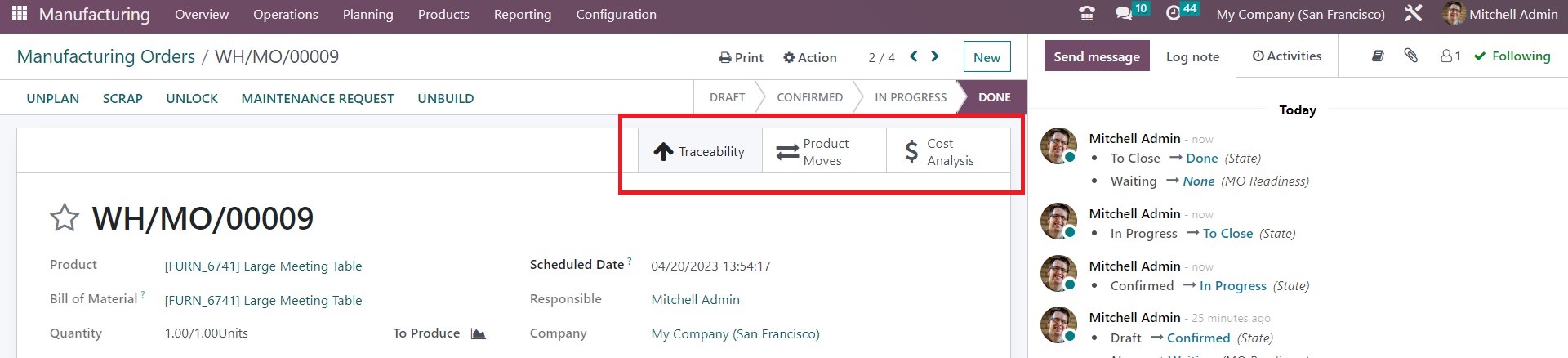Screen dimensions: 1568x358
Task: Click the paperclip attachments icon
Action: click(1410, 56)
